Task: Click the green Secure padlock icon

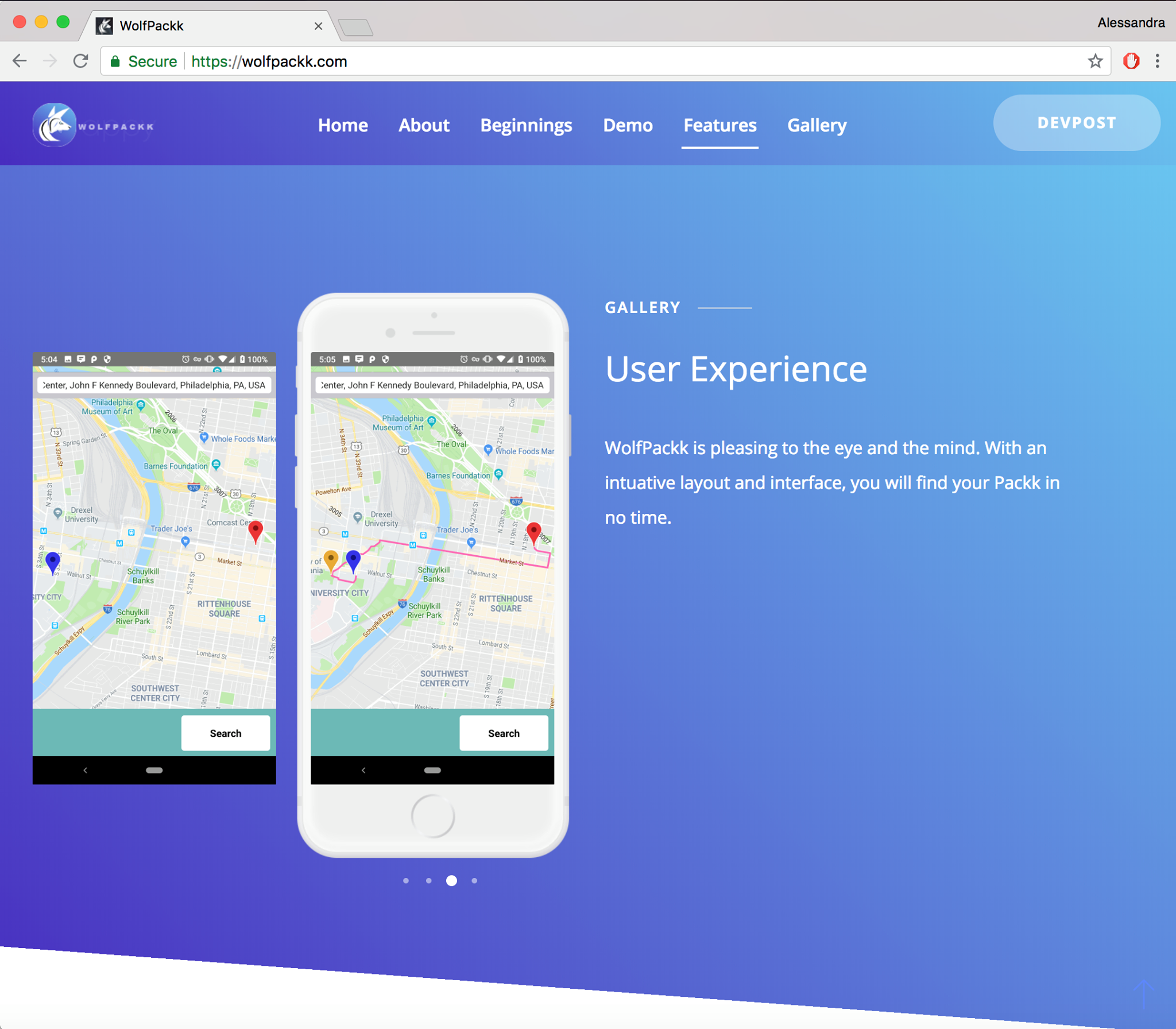Action: [115, 61]
